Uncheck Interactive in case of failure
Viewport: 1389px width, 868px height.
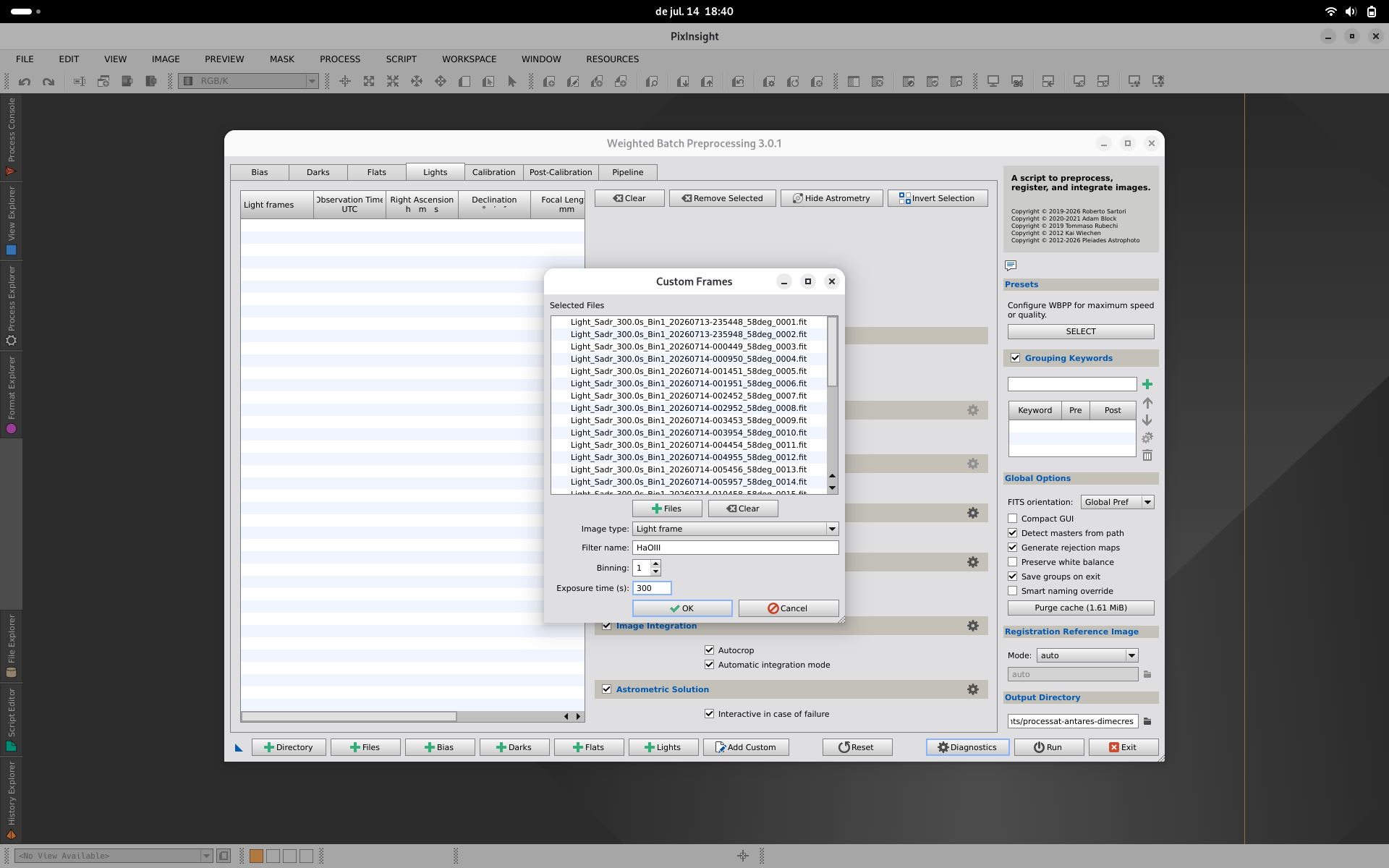710,714
